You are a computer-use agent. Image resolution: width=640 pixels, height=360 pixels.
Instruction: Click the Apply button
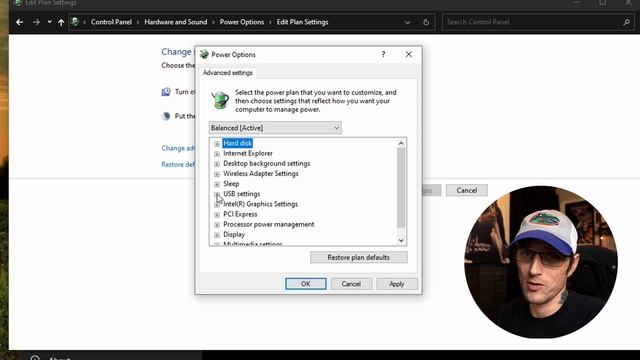pos(396,284)
